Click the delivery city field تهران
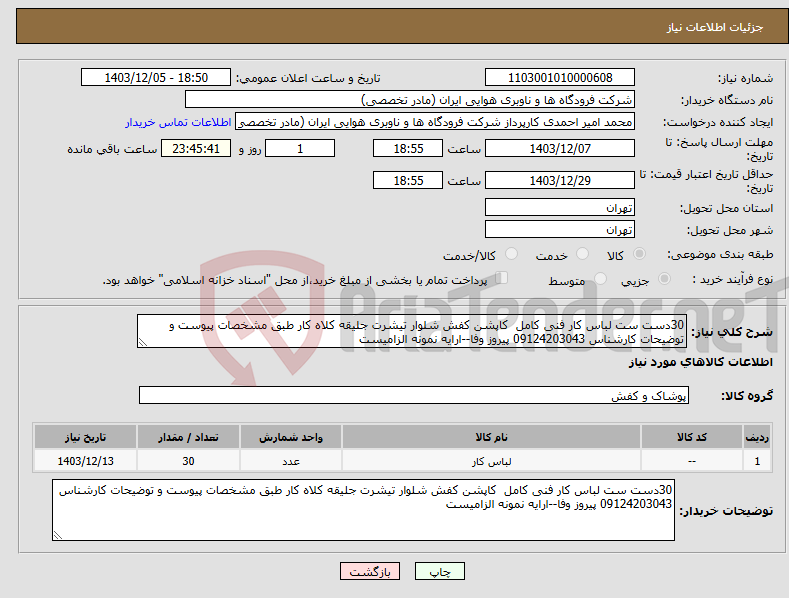This screenshot has height=598, width=789. click(560, 230)
